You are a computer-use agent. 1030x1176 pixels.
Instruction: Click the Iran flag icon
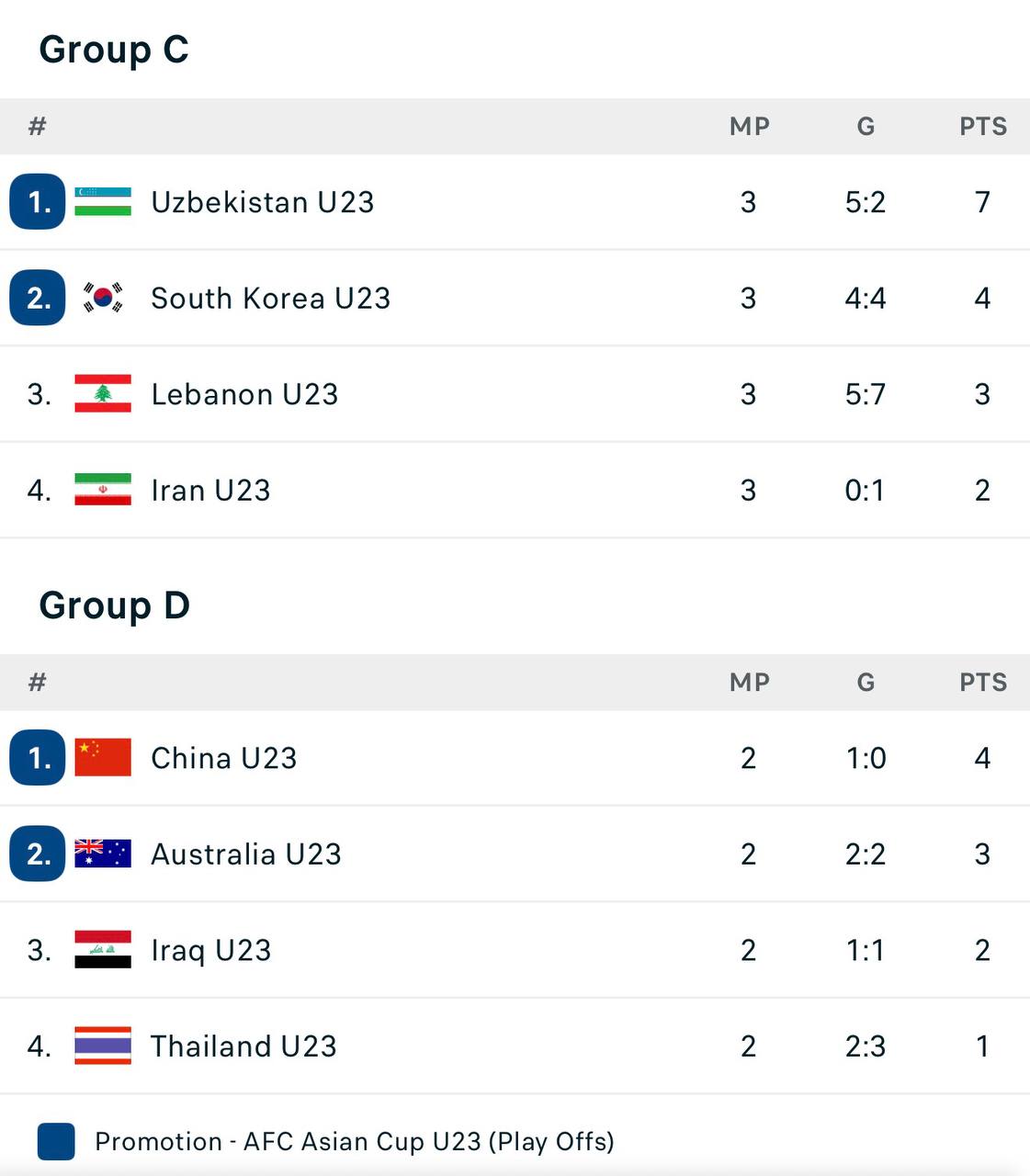click(x=103, y=490)
